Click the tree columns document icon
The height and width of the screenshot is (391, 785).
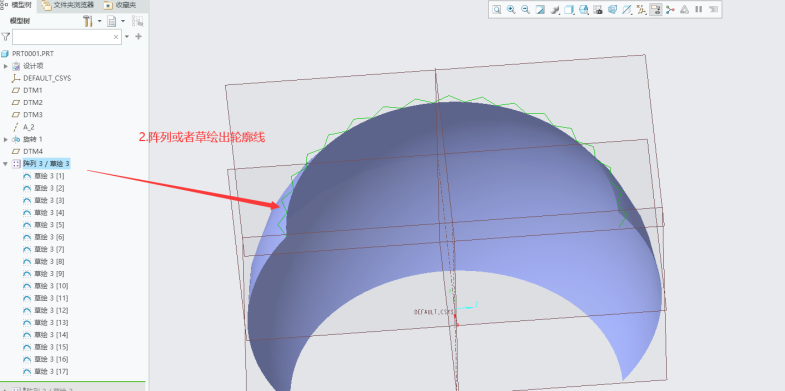[112, 21]
